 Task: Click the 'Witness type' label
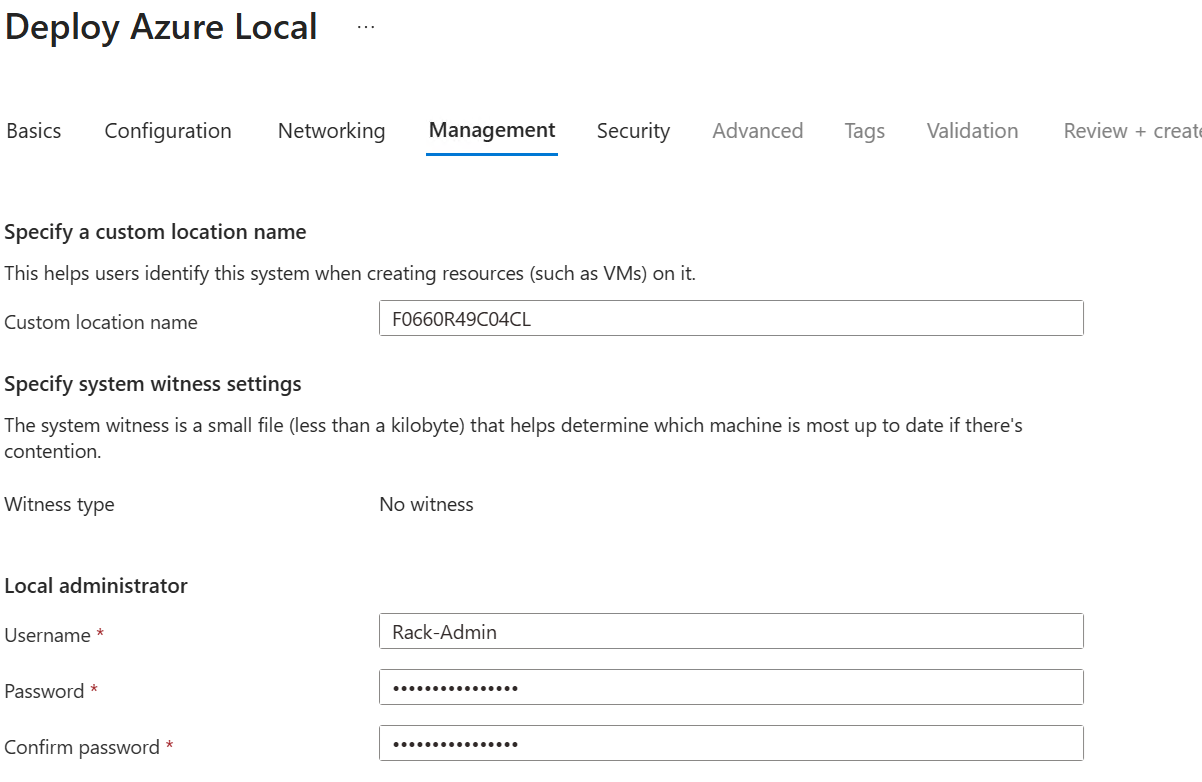point(59,504)
